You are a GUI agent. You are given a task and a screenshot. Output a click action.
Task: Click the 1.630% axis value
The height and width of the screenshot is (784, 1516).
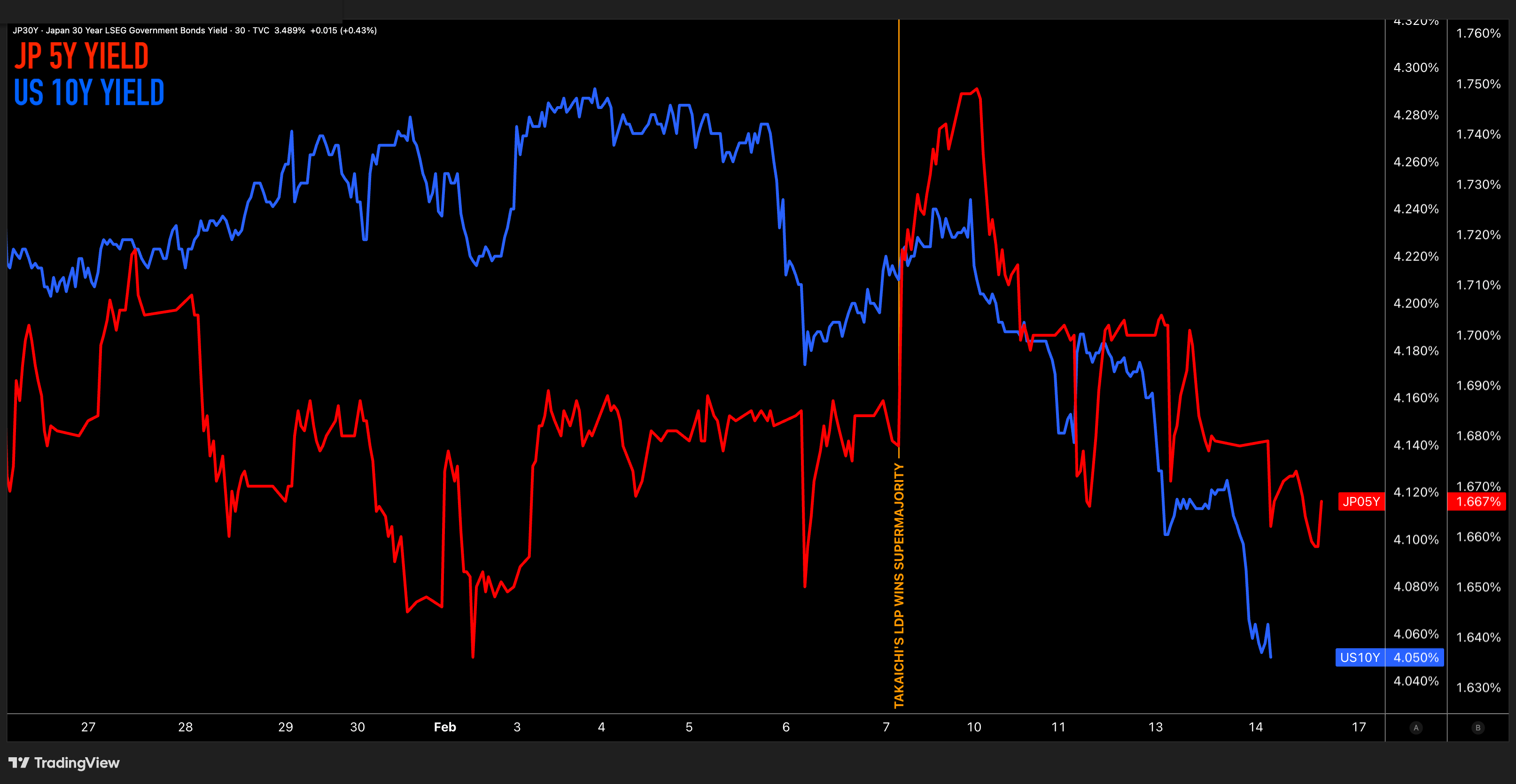point(1478,688)
